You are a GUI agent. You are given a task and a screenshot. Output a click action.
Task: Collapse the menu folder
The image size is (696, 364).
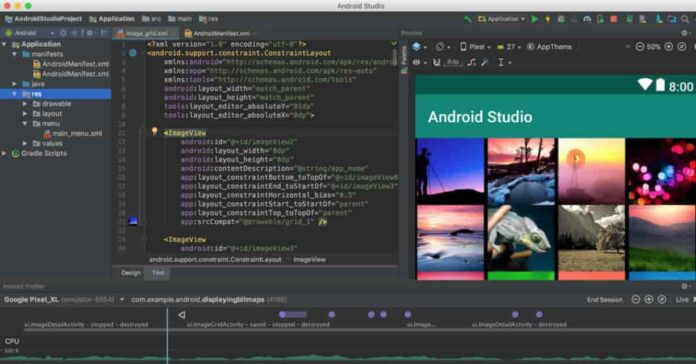click(x=25, y=123)
